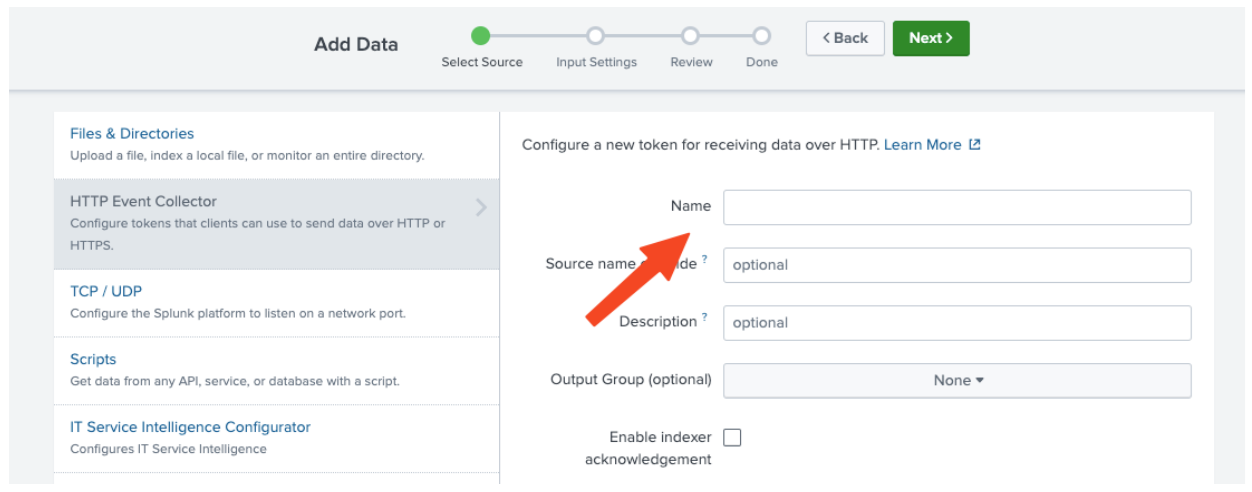Open the Output Group dropdown
Screen dimensions: 1252x492
pyautogui.click(x=957, y=380)
